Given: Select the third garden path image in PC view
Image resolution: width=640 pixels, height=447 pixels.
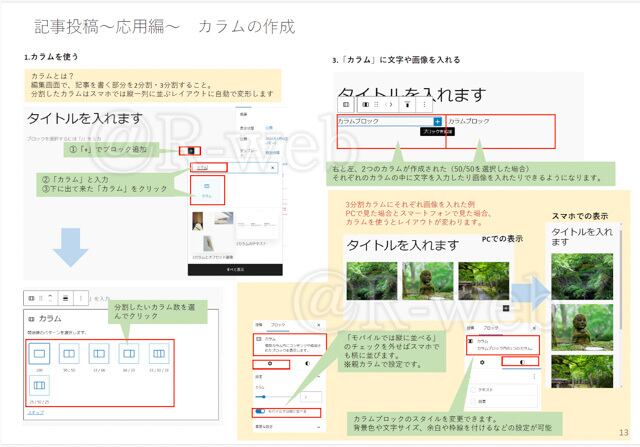Looking at the screenshot, I should 484,281.
